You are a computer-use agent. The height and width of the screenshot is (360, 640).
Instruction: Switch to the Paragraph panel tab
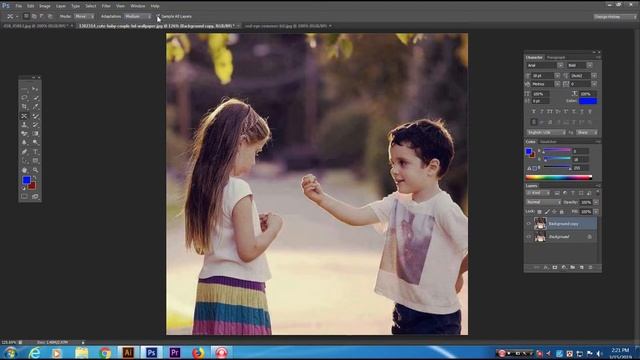556,58
